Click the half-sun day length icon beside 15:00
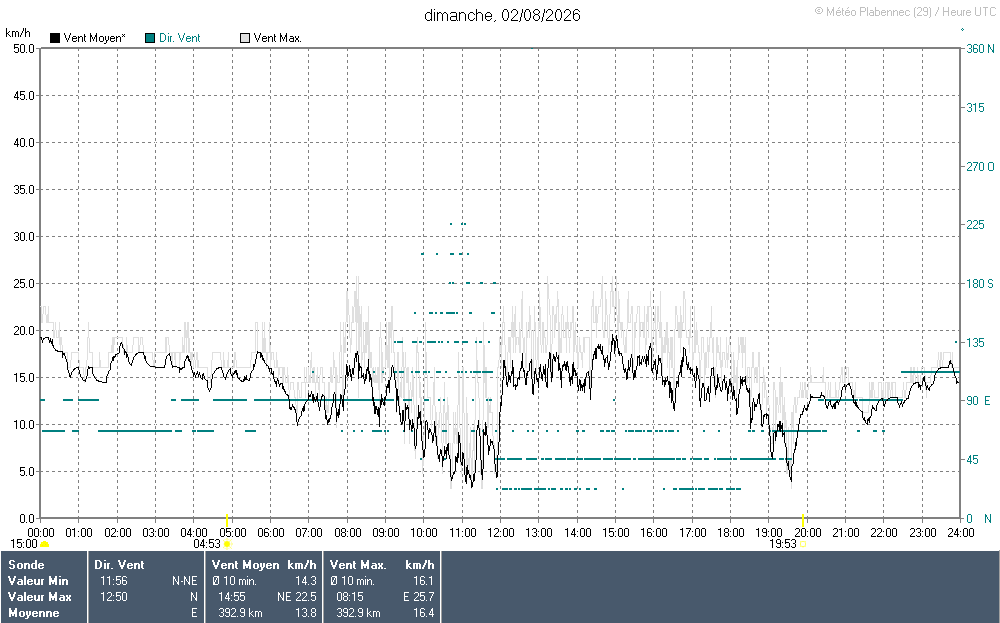 click(x=45, y=544)
